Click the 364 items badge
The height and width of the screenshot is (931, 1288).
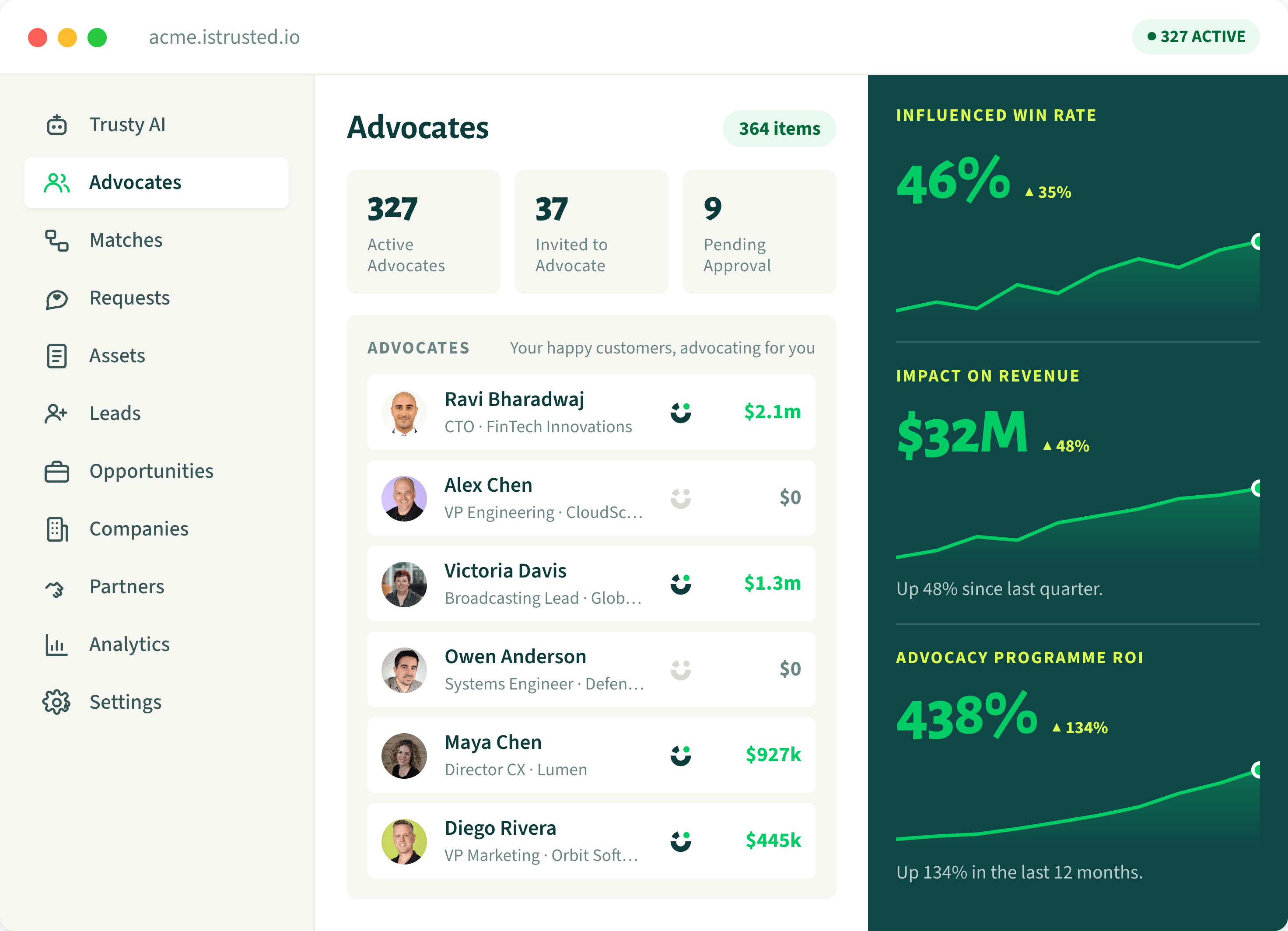(x=779, y=129)
